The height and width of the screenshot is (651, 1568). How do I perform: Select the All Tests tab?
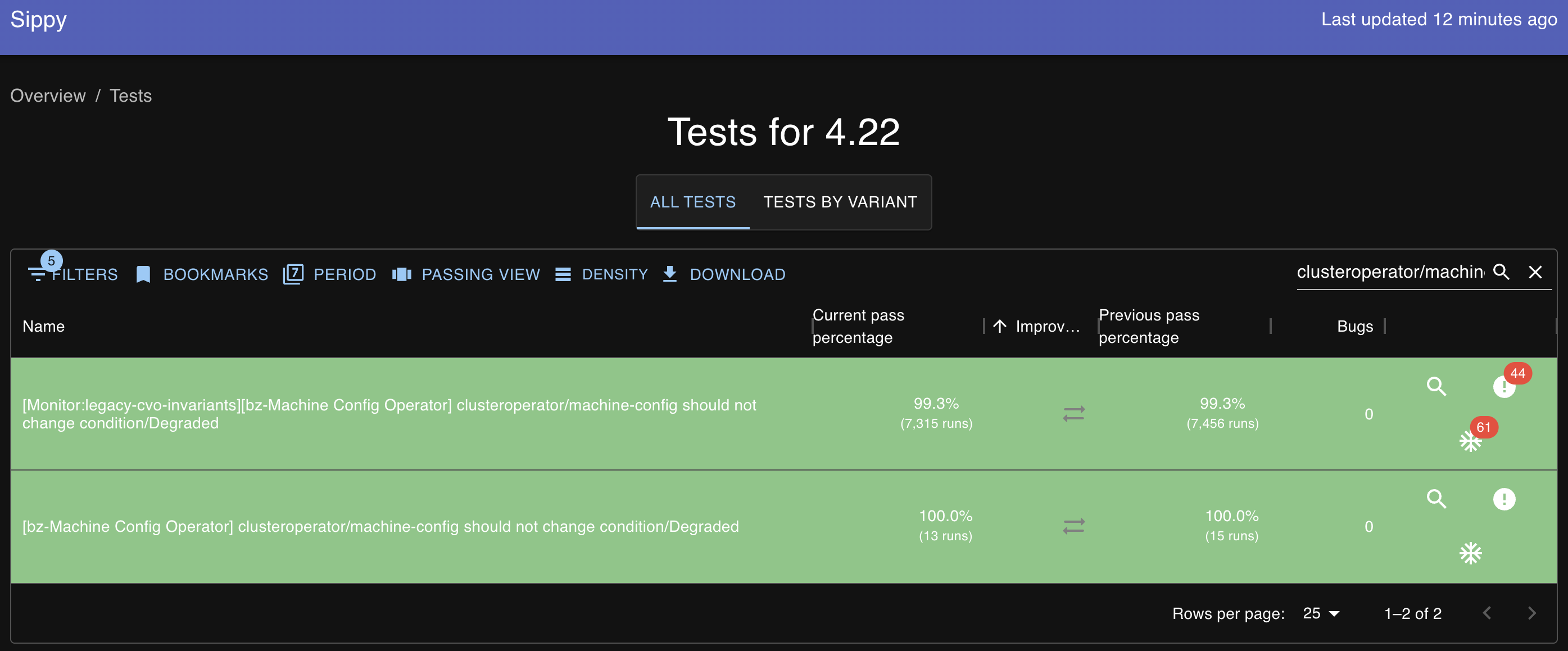(692, 202)
